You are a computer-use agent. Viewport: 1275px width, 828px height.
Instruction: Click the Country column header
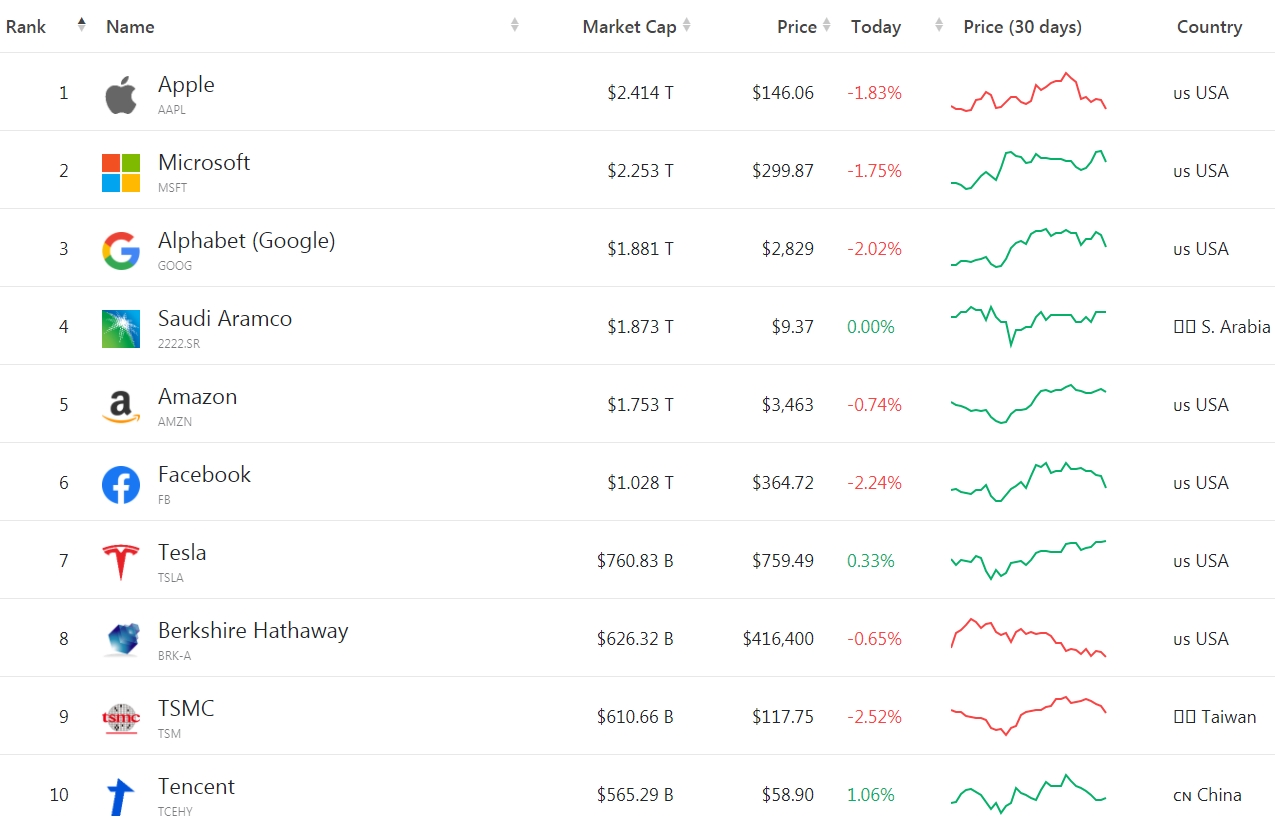(1209, 27)
